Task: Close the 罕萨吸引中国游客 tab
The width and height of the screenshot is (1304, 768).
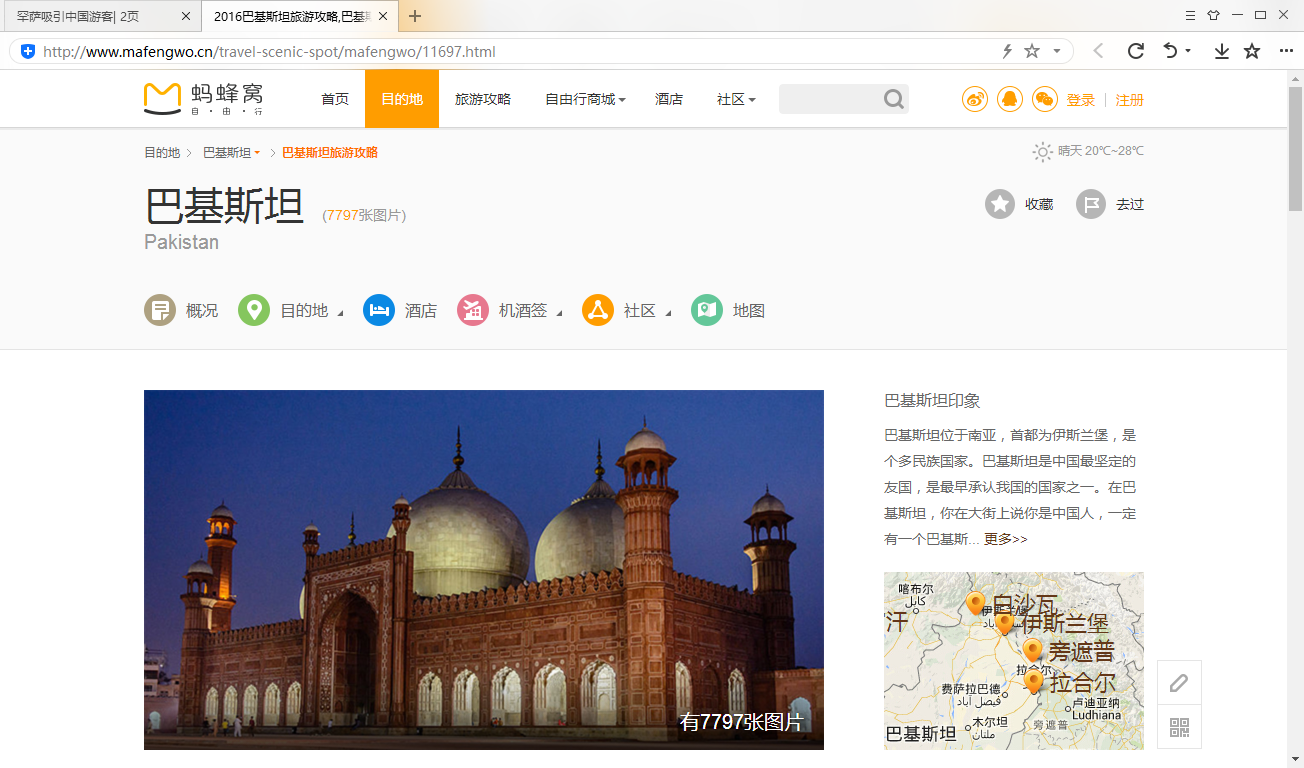Action: pos(186,16)
